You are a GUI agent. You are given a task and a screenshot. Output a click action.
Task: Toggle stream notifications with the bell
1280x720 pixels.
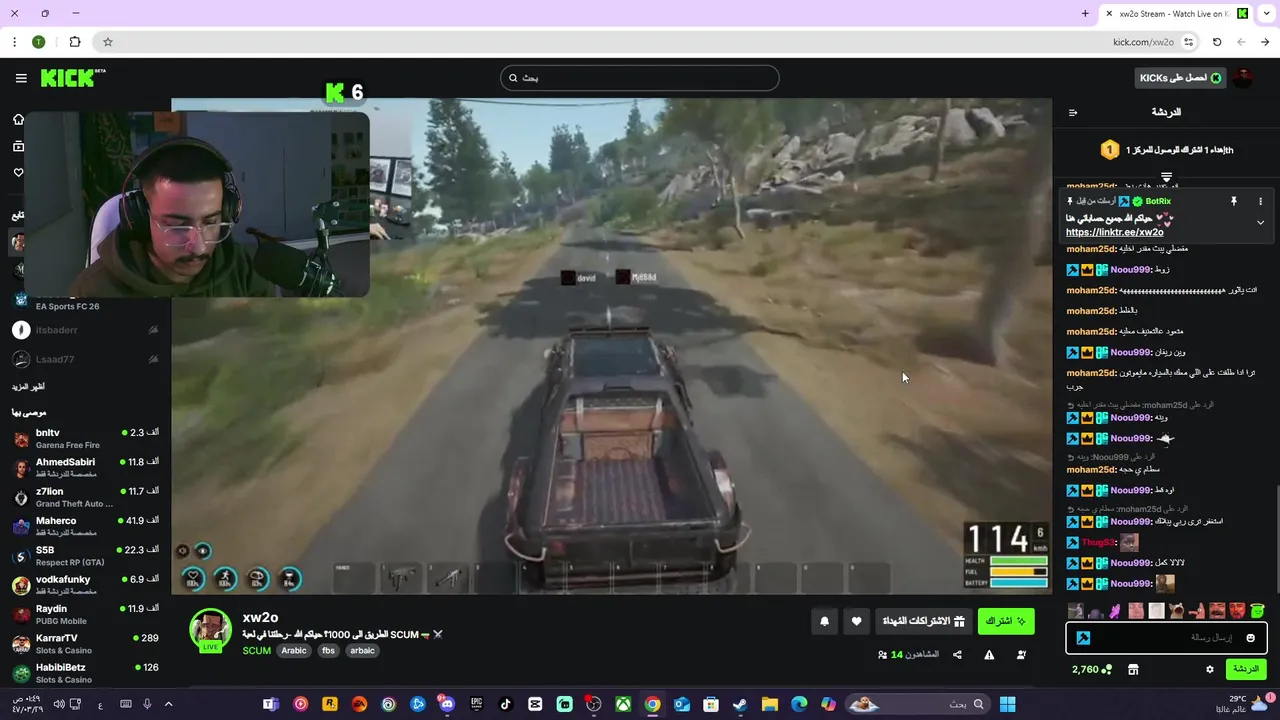pyautogui.click(x=824, y=622)
